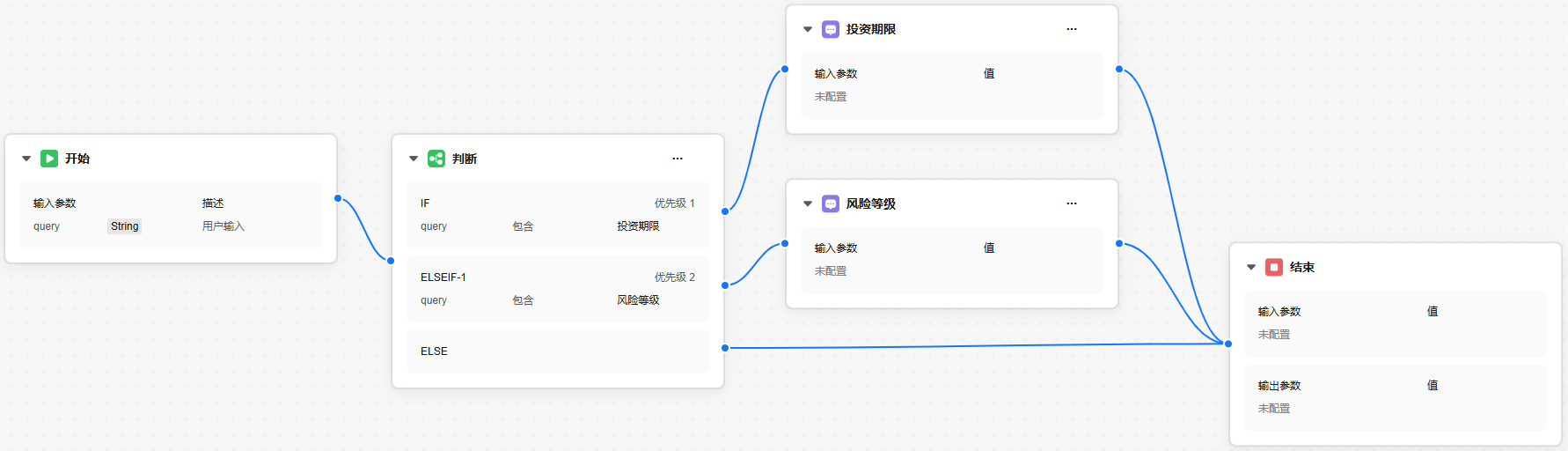Click the purple message icon on 投资期限 node
This screenshot has width=1568, height=451.
[x=831, y=29]
